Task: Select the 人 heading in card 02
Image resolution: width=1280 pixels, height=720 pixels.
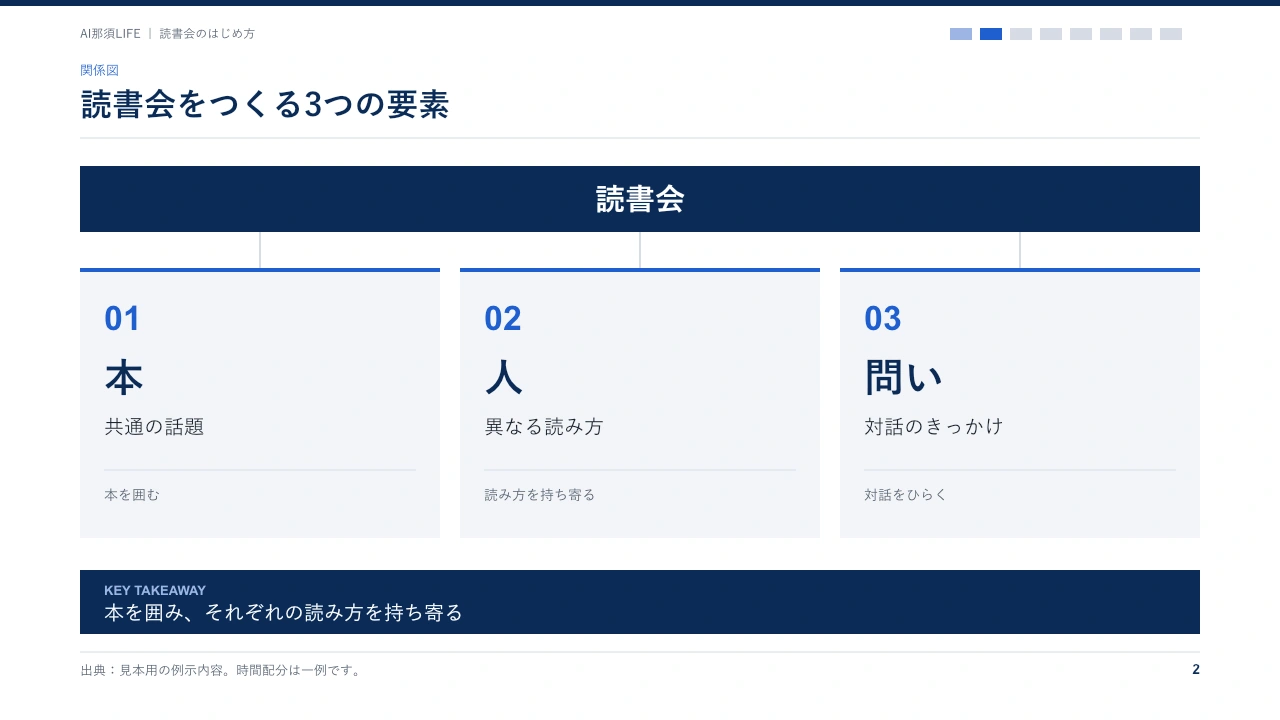Action: click(x=504, y=378)
